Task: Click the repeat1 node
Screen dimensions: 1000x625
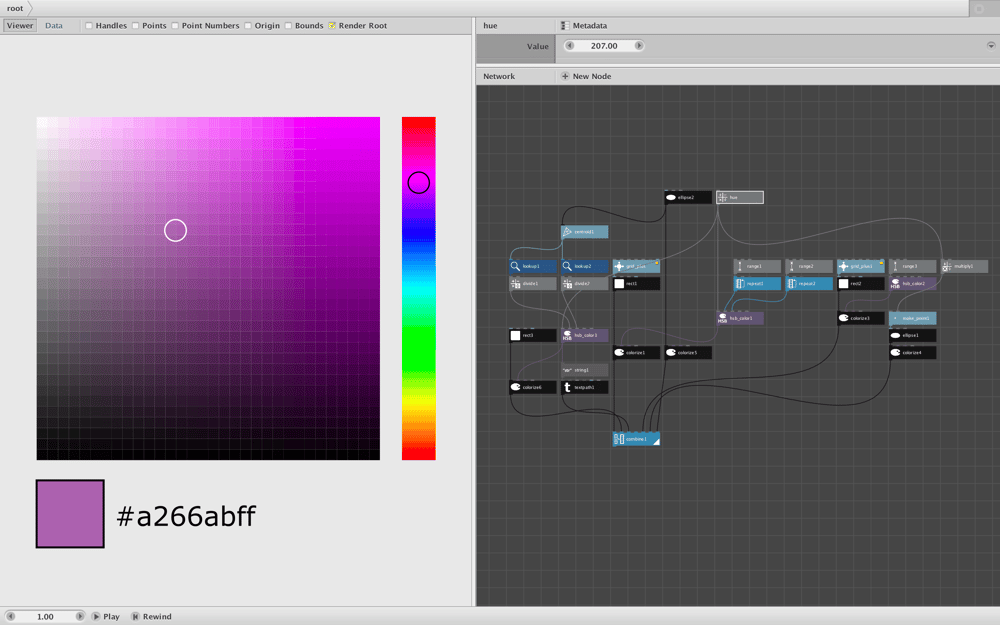Action: [757, 284]
